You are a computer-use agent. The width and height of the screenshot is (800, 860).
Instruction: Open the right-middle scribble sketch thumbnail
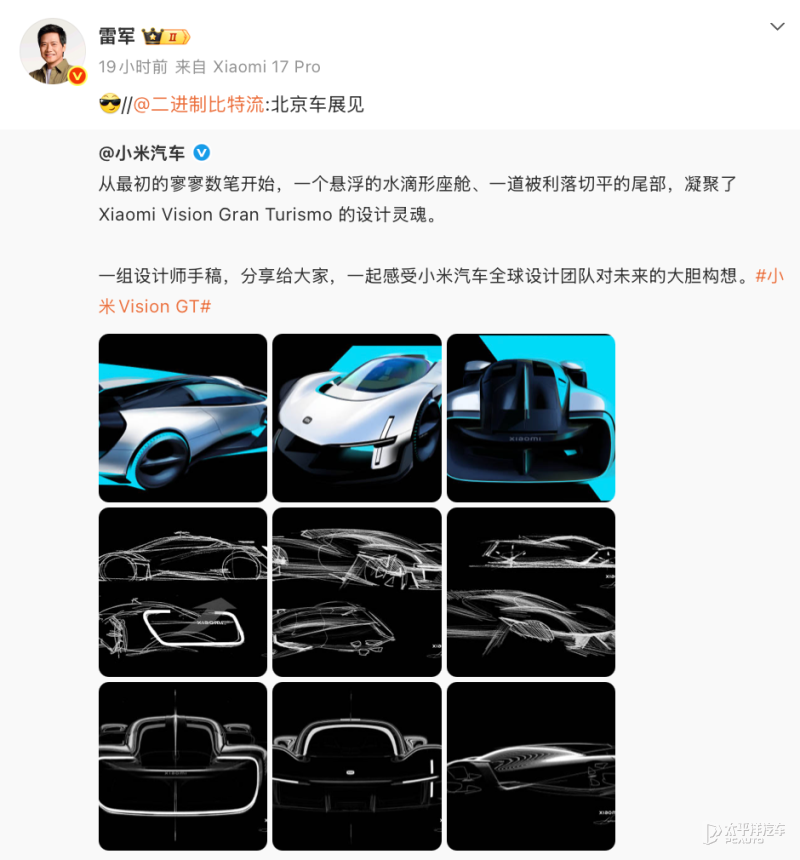tap(531, 592)
